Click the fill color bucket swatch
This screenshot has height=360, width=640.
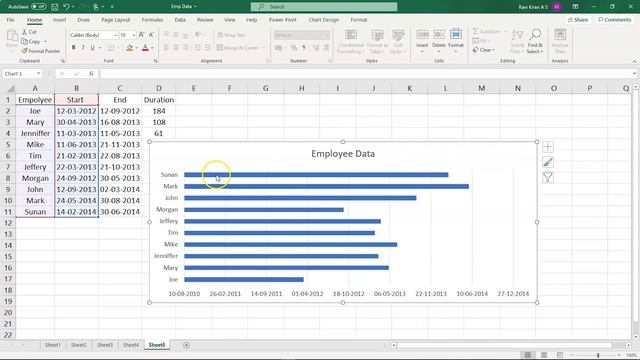(129, 48)
